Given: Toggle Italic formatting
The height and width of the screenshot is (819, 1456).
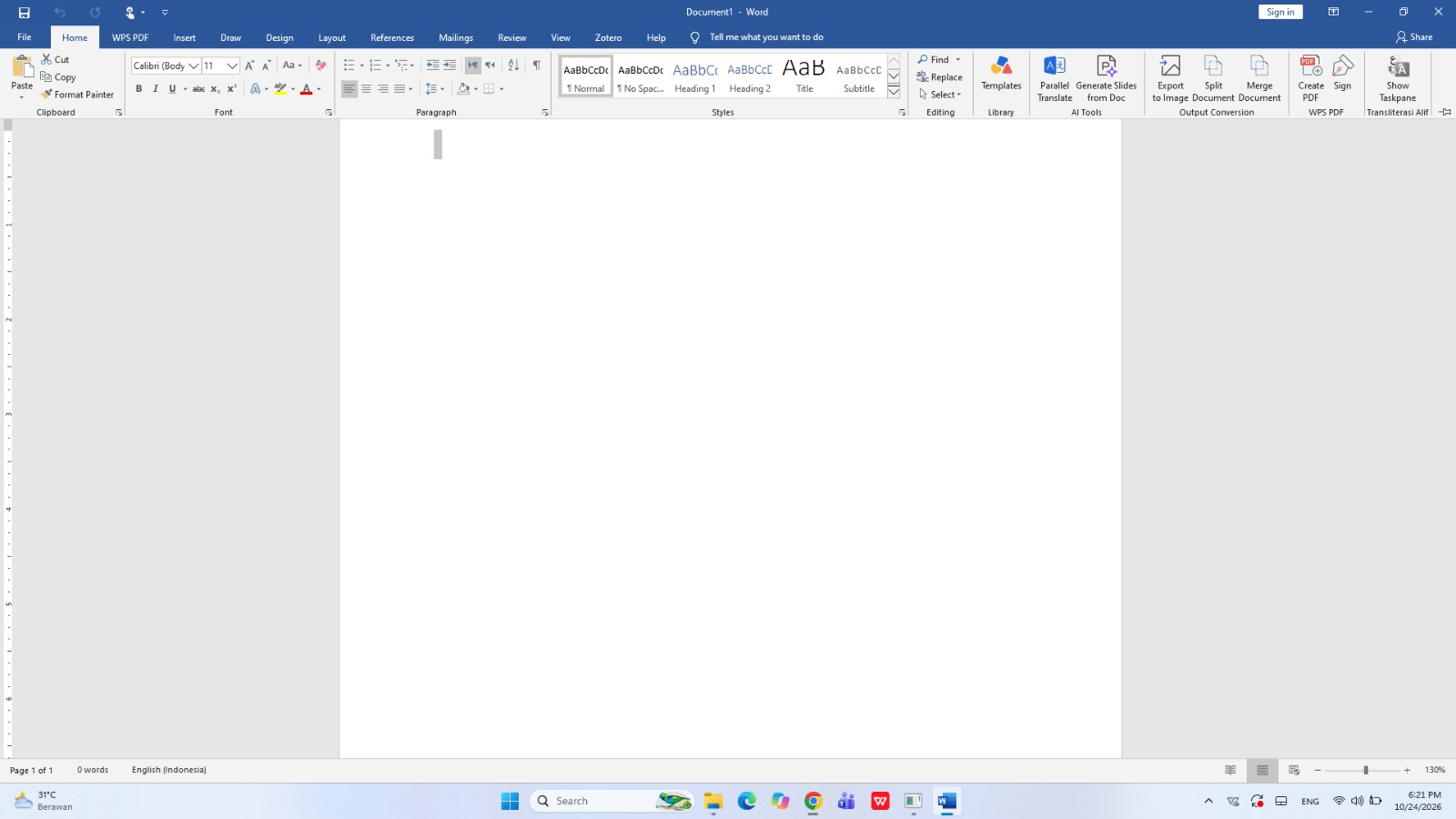Looking at the screenshot, I should 156,89.
